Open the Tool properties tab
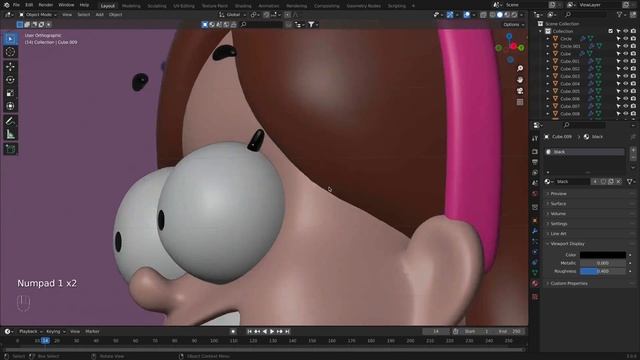The width and height of the screenshot is (640, 360). pyautogui.click(x=535, y=138)
